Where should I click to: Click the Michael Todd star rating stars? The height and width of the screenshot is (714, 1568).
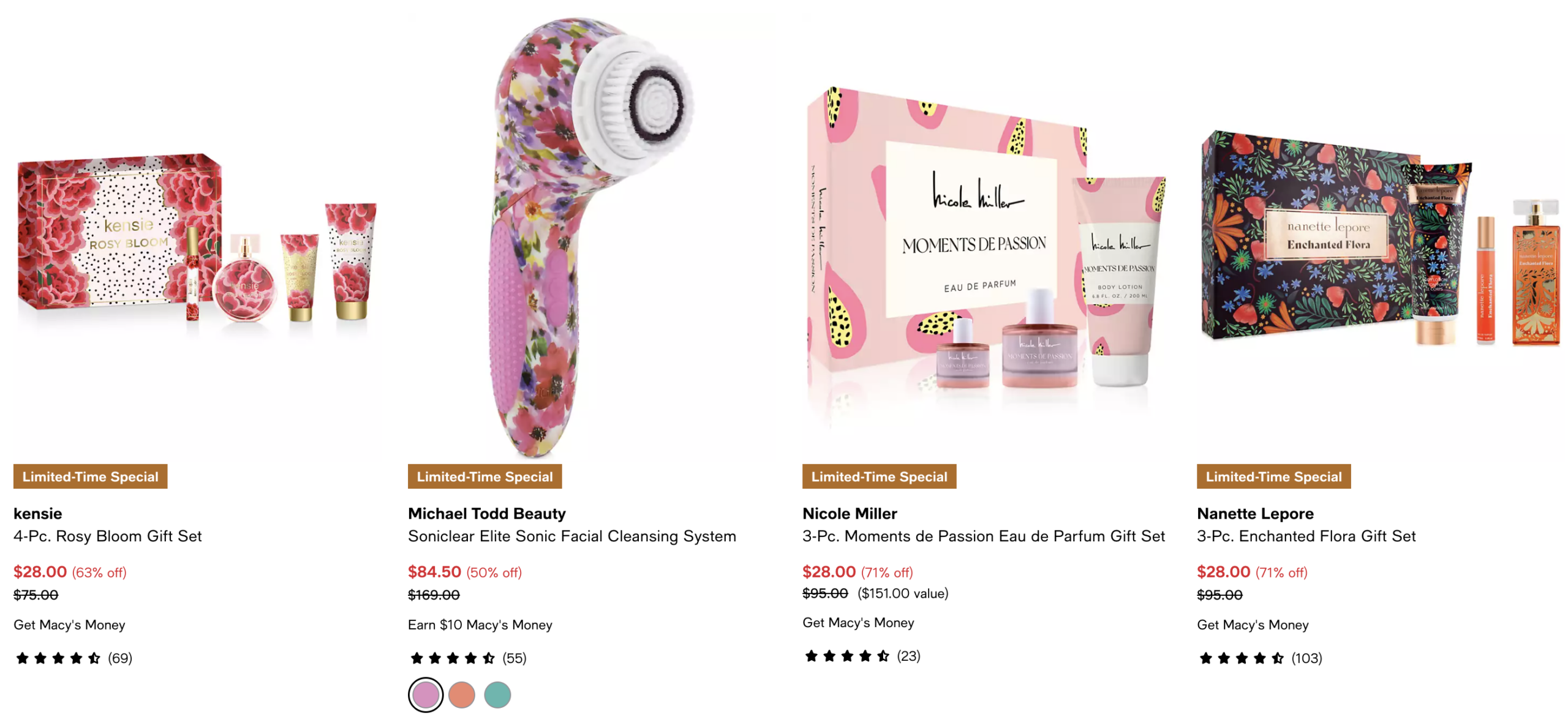coord(452,658)
